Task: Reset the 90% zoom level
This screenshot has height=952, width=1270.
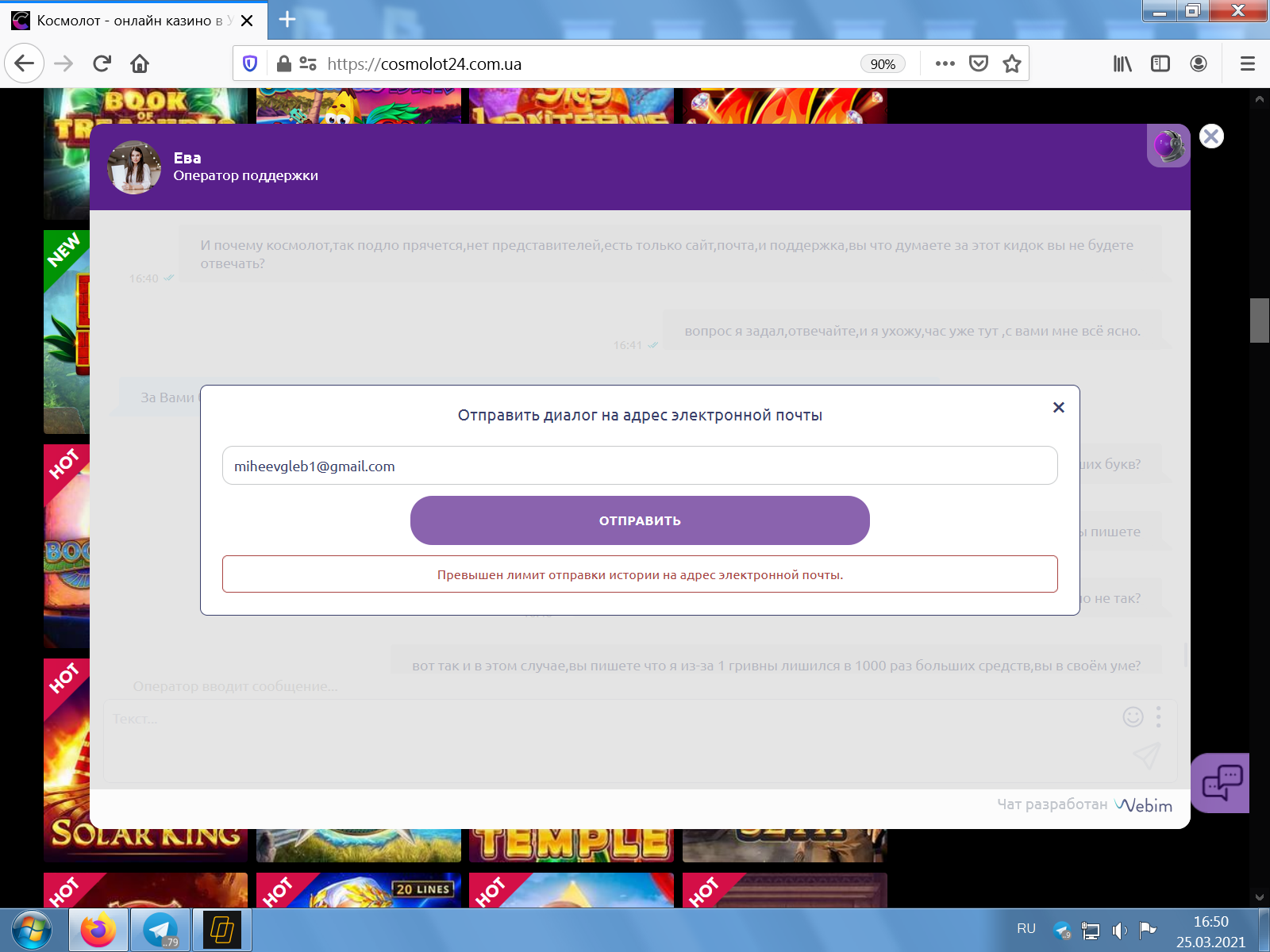Action: pos(883,64)
